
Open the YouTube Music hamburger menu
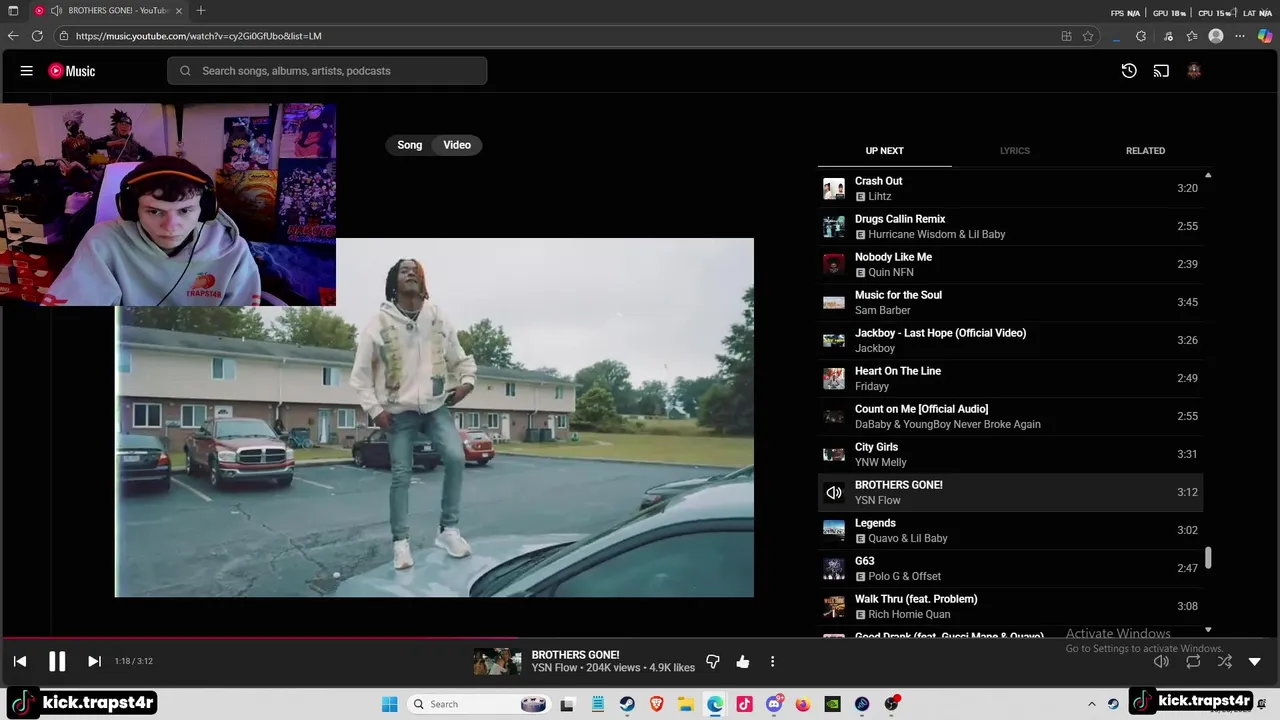click(27, 71)
